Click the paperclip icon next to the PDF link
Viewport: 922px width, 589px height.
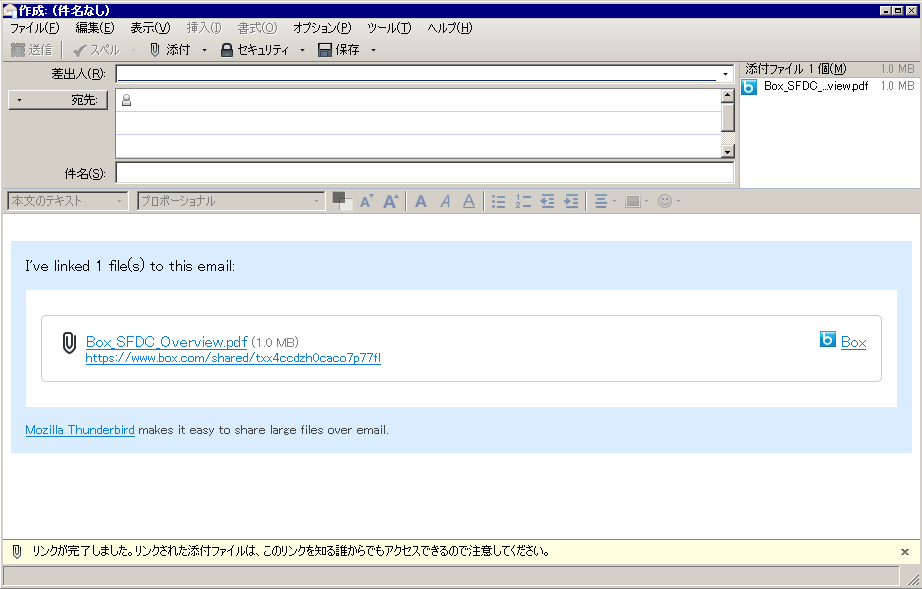click(69, 343)
